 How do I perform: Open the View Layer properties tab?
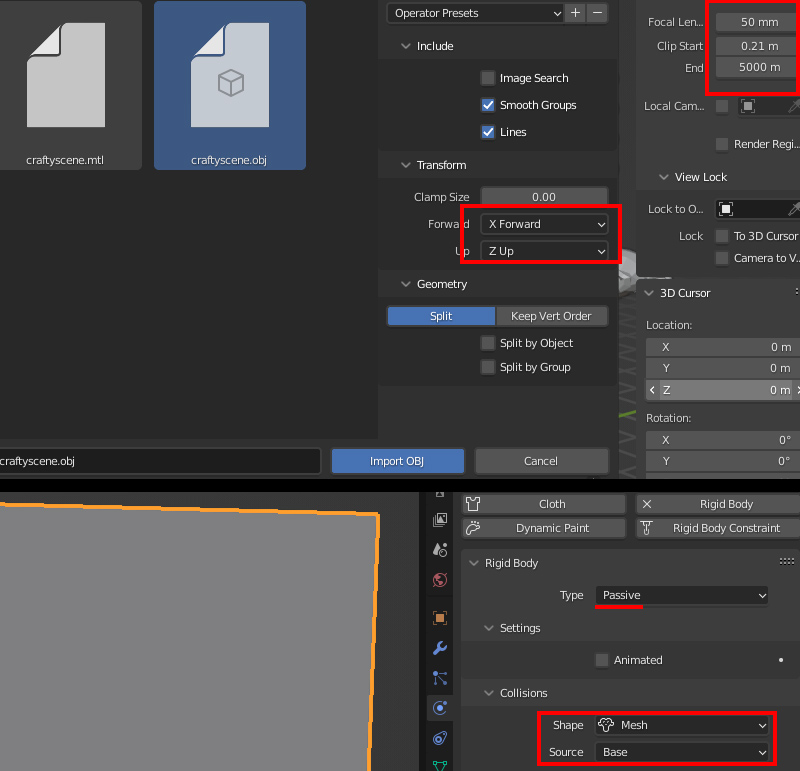click(x=440, y=519)
